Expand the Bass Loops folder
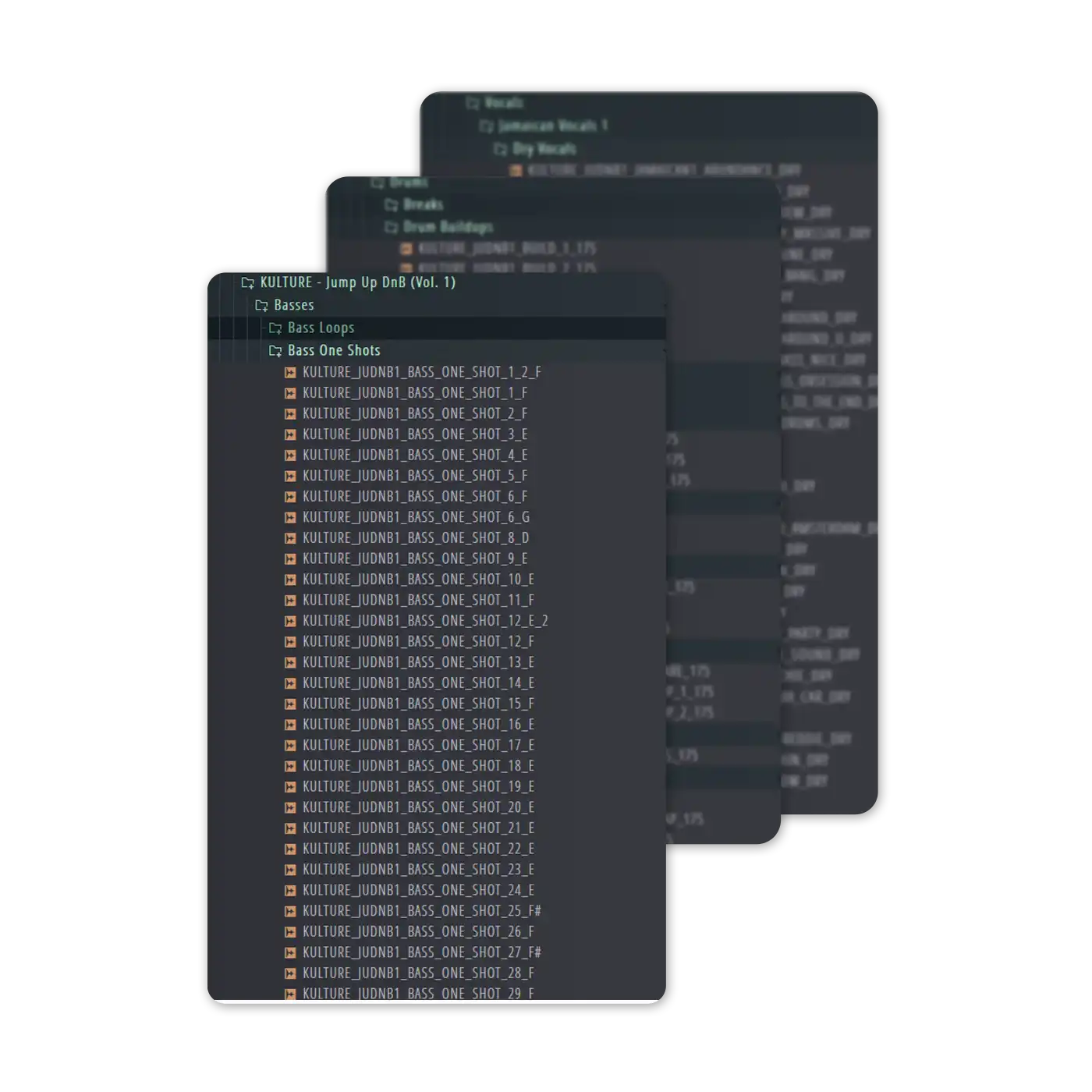Screen dimensions: 1092x1092 275,328
